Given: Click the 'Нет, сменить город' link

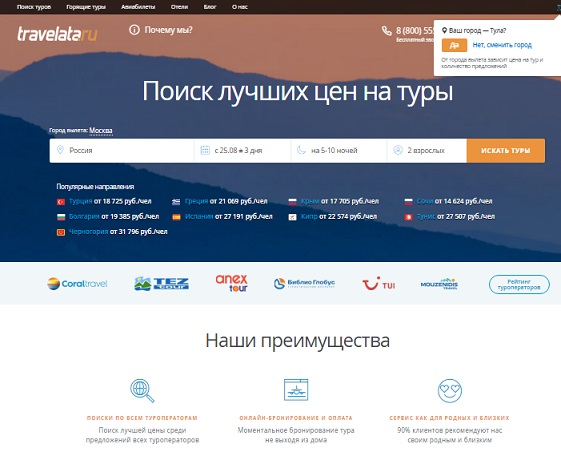Looking at the screenshot, I should 502,45.
